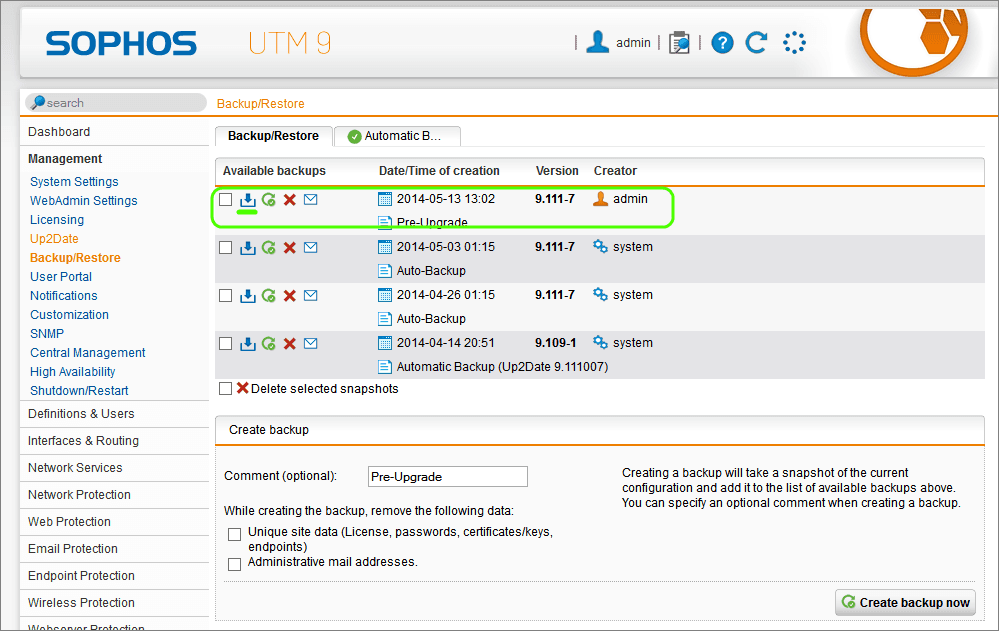The height and width of the screenshot is (631, 999).
Task: Email the 2014-05-13 13:02 backup
Action: [310, 199]
